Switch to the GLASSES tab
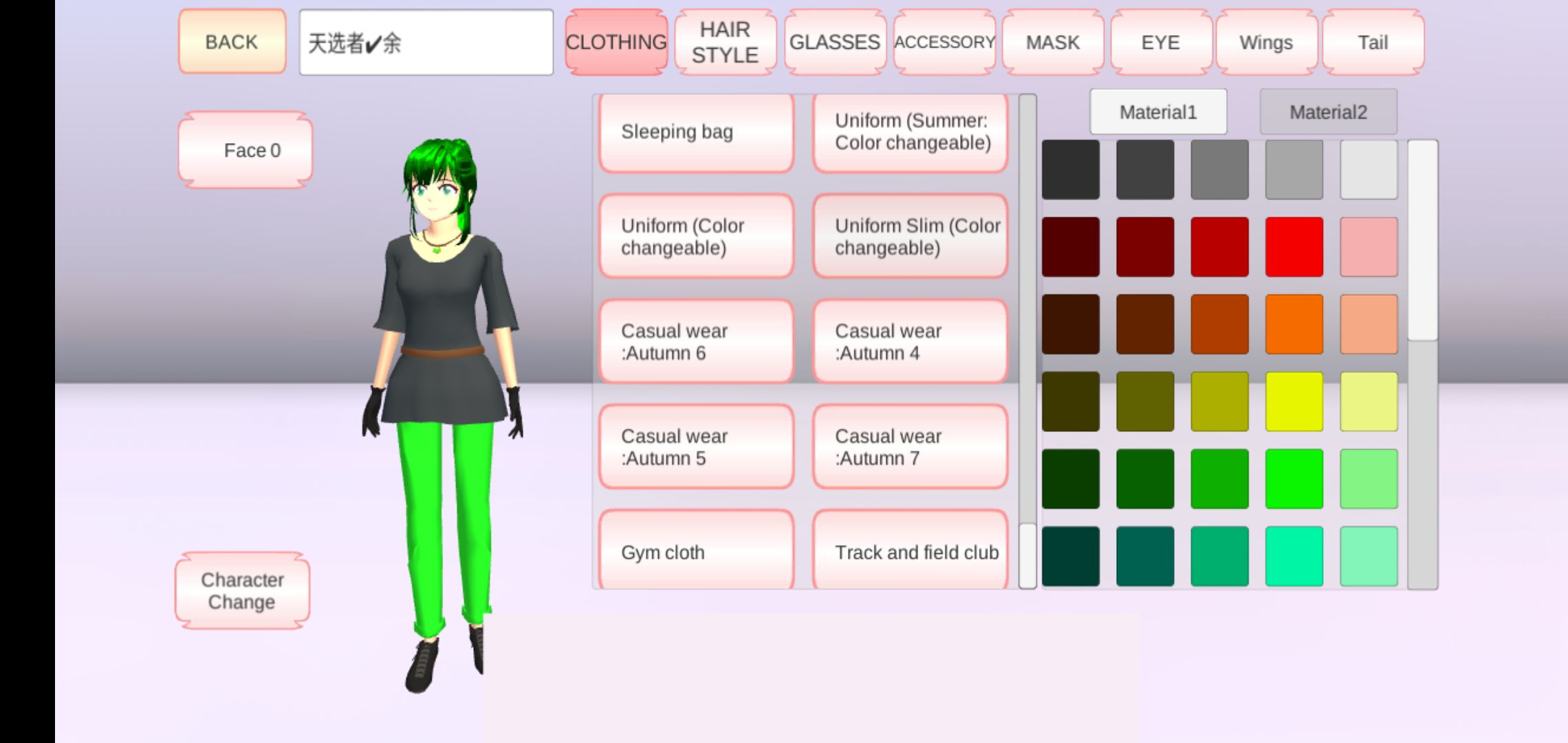This screenshot has width=1568, height=743. (x=834, y=42)
